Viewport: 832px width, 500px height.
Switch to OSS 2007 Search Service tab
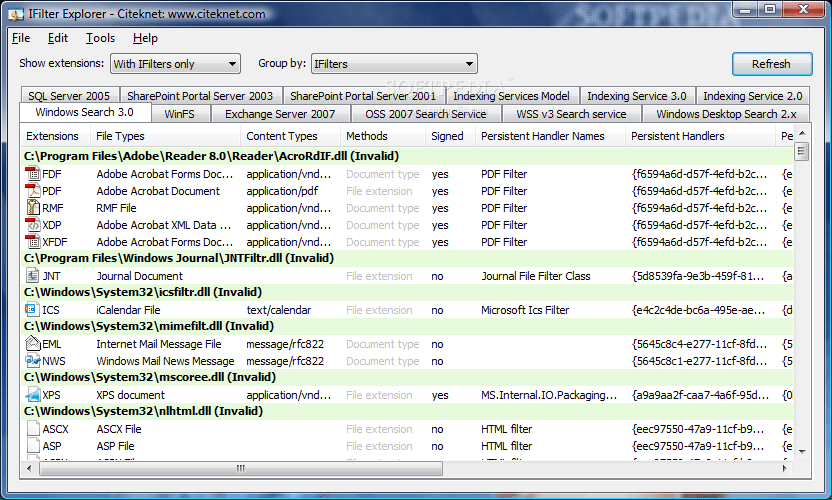coord(426,114)
